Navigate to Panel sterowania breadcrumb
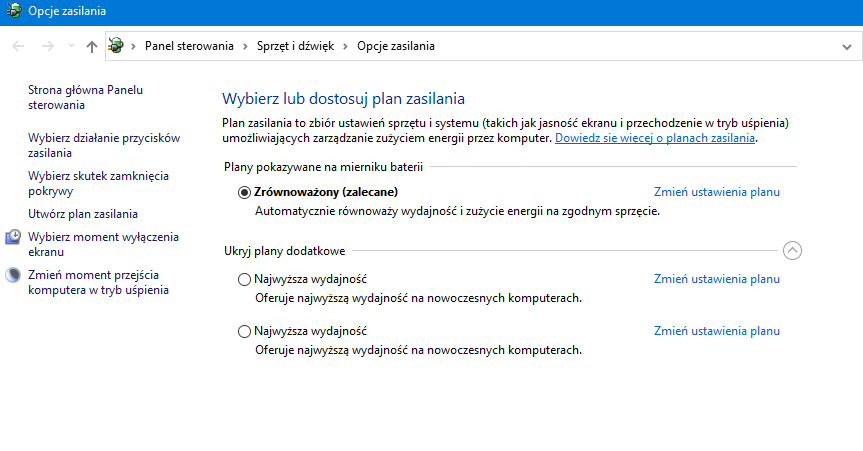This screenshot has width=863, height=451. pos(189,46)
